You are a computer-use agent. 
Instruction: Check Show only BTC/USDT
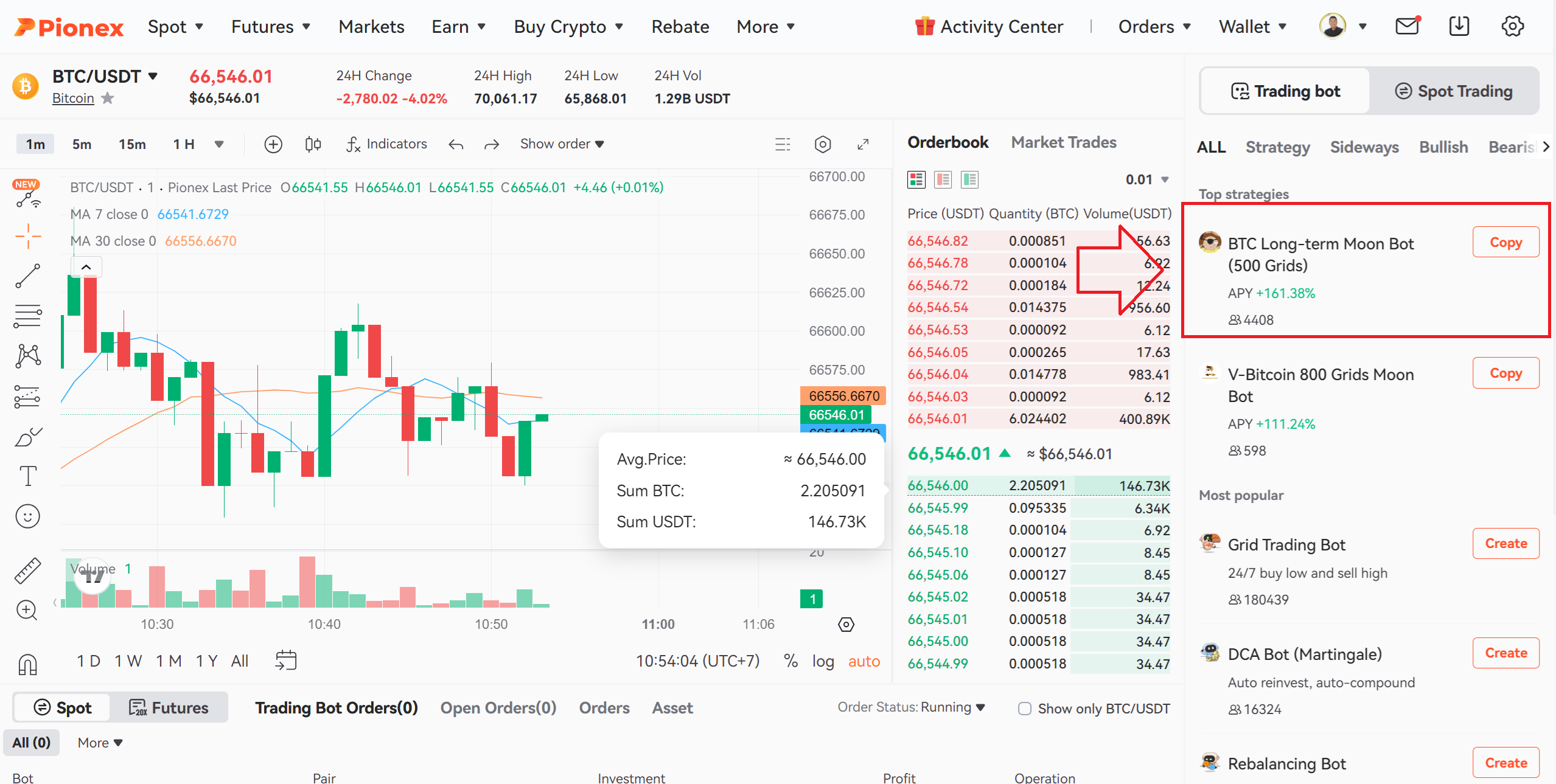tap(1025, 709)
